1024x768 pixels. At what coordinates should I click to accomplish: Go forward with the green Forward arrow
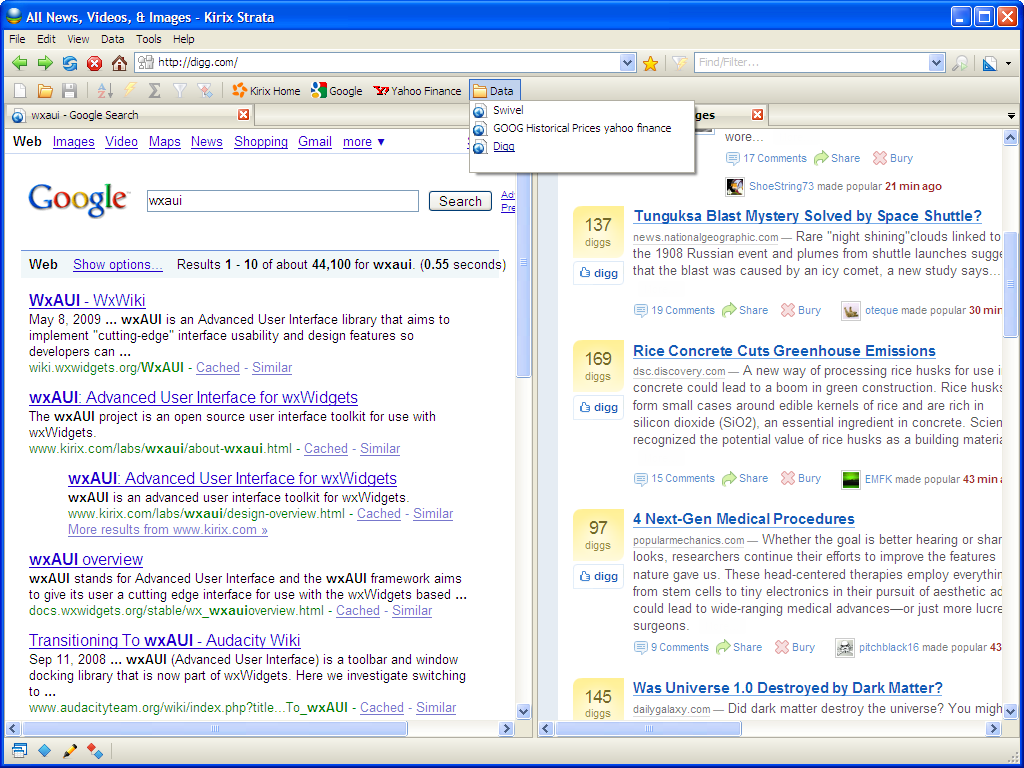[x=45, y=63]
